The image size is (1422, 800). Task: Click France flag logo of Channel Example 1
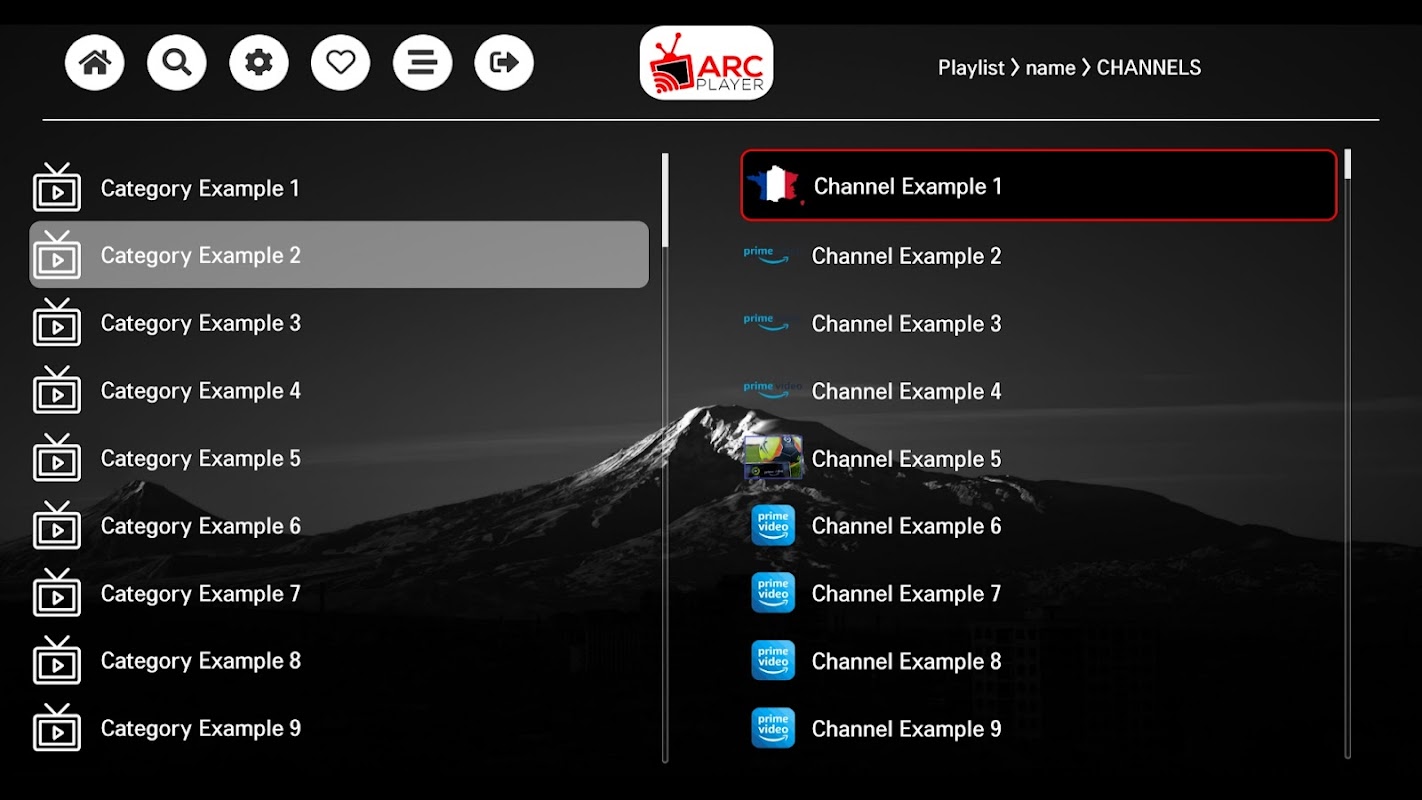(x=774, y=185)
